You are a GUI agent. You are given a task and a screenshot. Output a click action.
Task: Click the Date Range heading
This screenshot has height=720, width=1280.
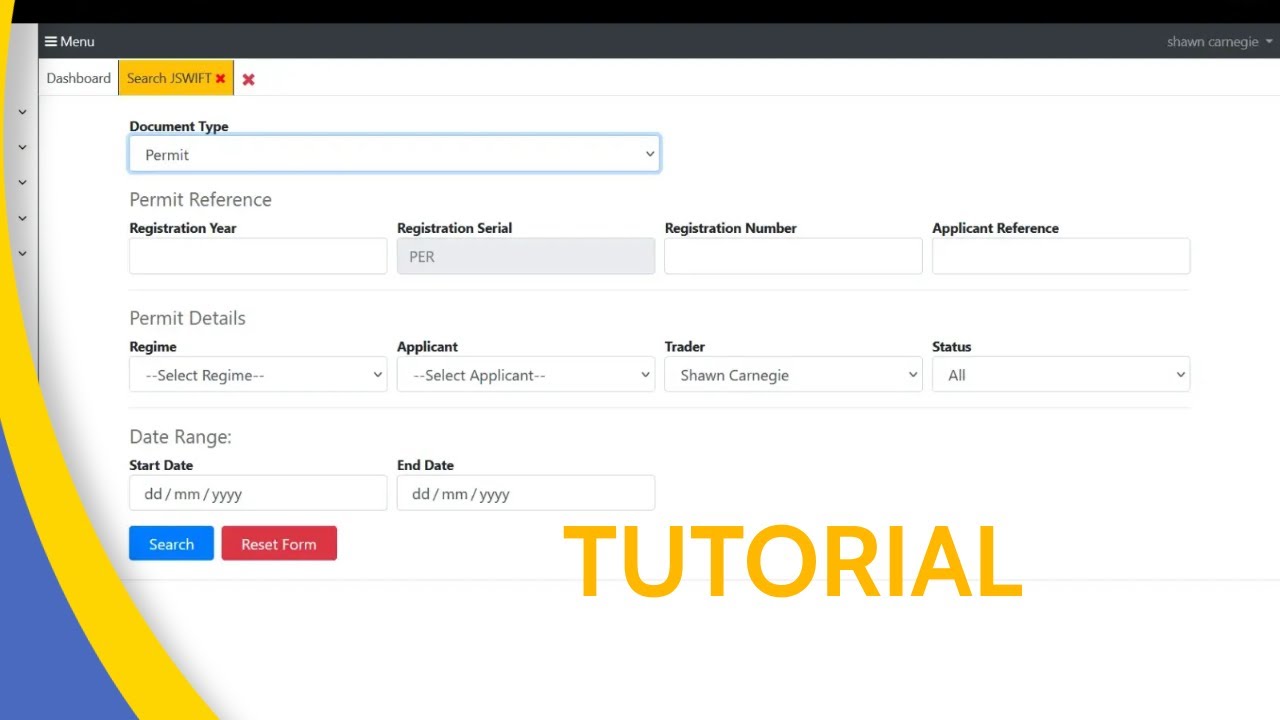(180, 437)
